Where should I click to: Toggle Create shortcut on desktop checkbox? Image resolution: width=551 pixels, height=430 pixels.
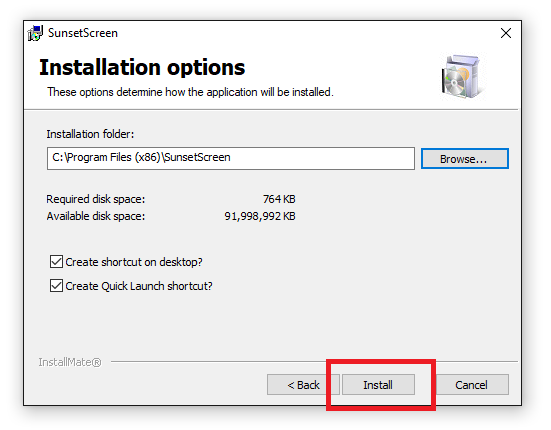(x=56, y=262)
